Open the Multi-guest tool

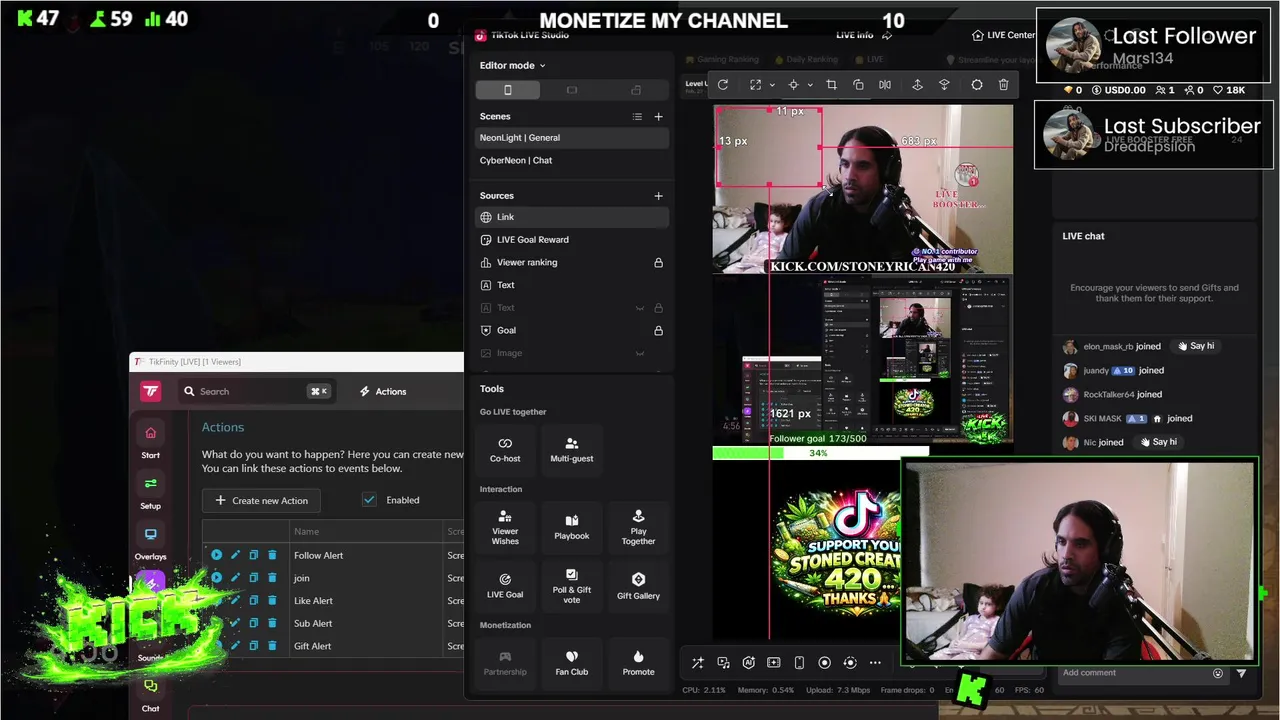(572, 449)
